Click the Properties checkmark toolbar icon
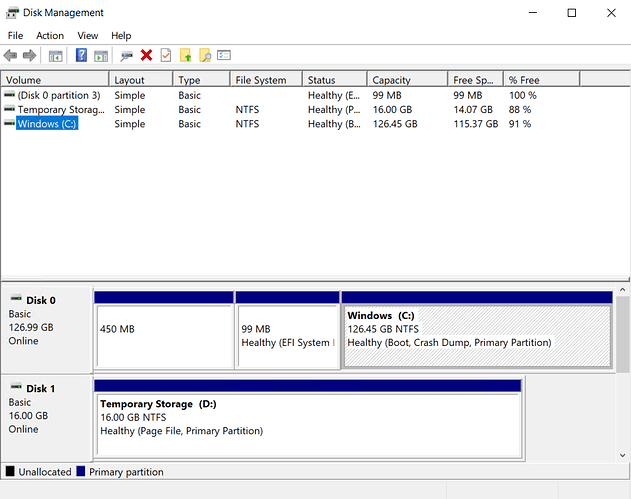The image size is (631, 499). (x=166, y=56)
